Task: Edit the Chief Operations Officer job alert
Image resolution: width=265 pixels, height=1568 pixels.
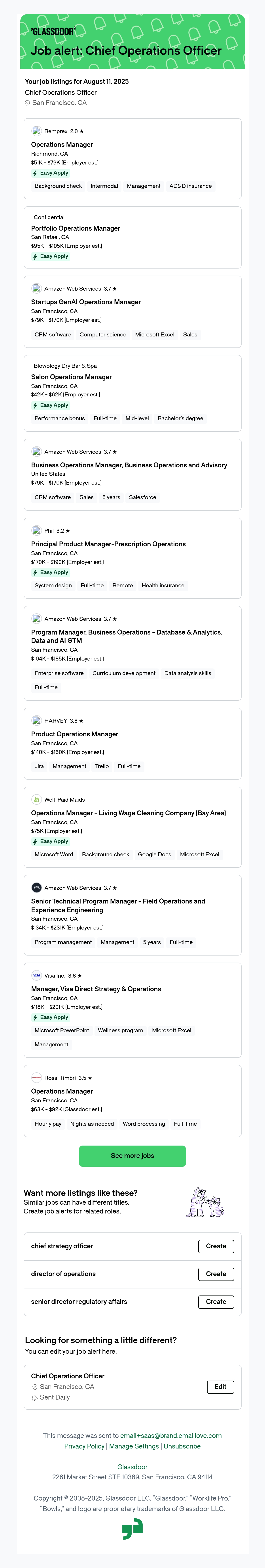Action: click(221, 1387)
